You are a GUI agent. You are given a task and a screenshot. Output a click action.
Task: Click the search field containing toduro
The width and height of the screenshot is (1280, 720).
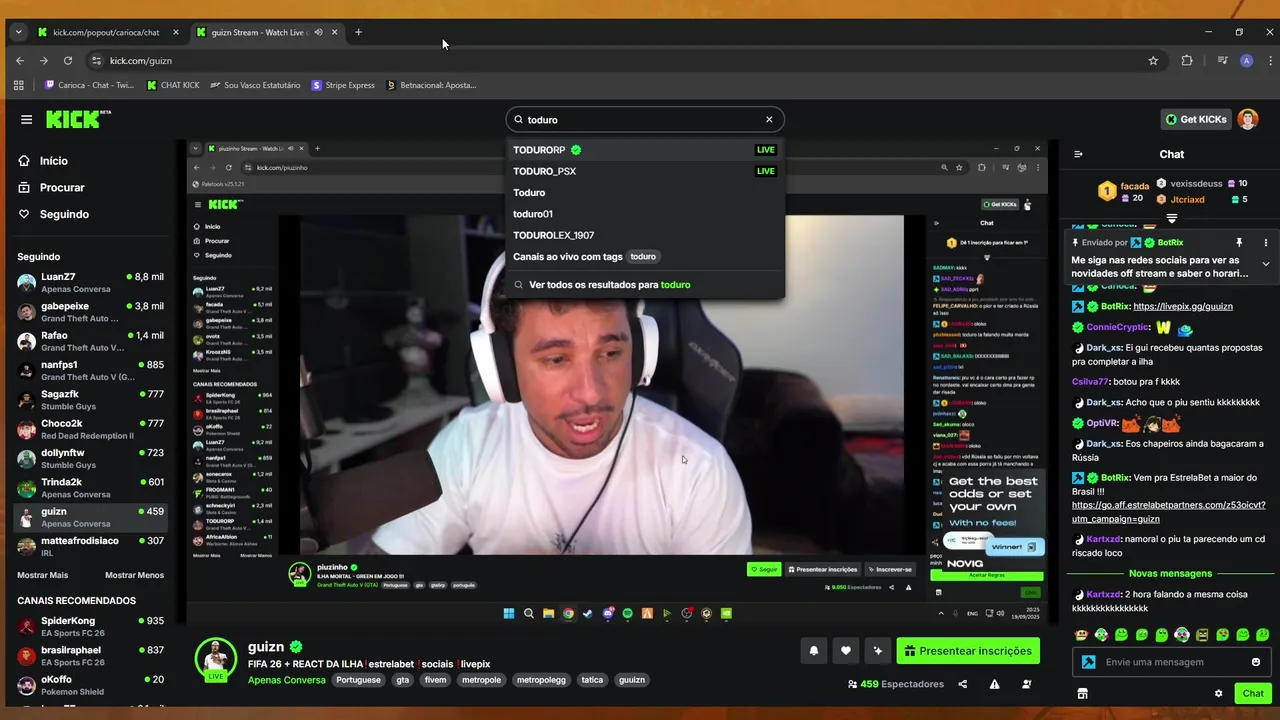tap(644, 119)
